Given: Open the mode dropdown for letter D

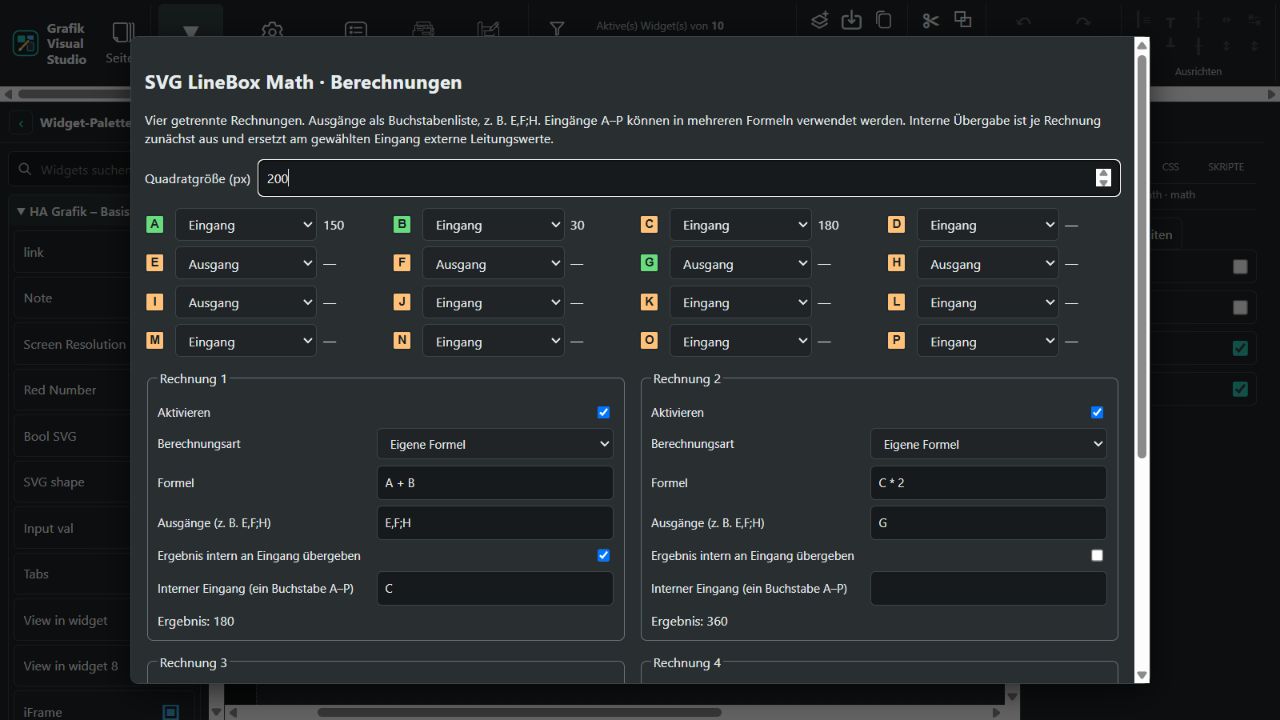Looking at the screenshot, I should pos(987,225).
